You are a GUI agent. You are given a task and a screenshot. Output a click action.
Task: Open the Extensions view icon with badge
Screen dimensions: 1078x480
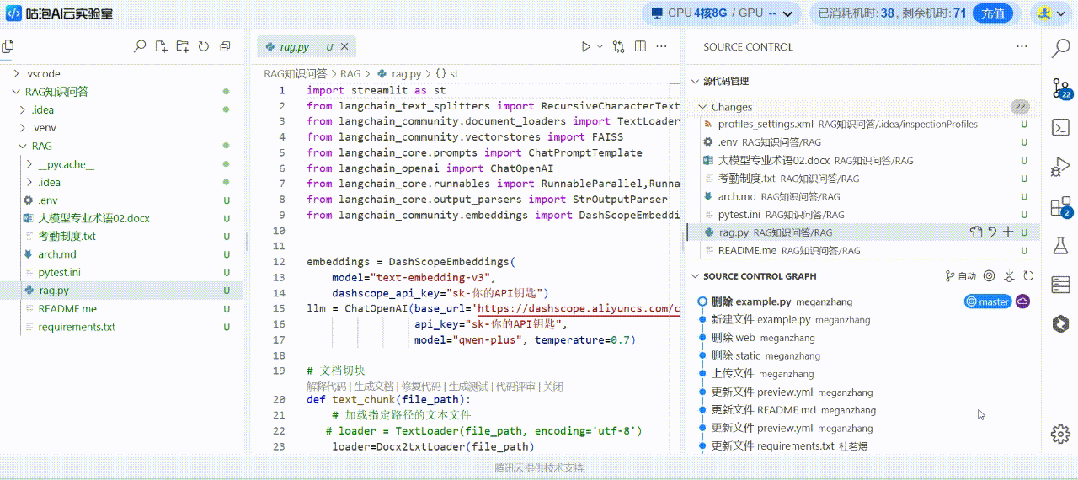1060,208
